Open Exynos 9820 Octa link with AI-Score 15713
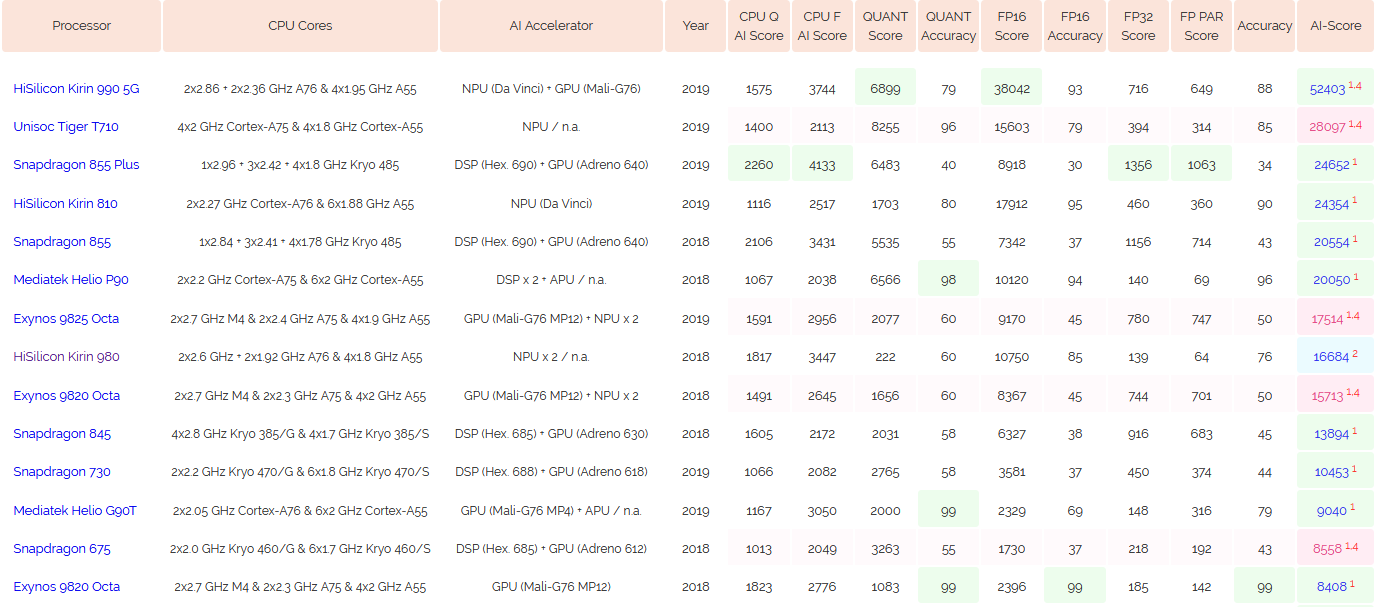 tap(67, 396)
